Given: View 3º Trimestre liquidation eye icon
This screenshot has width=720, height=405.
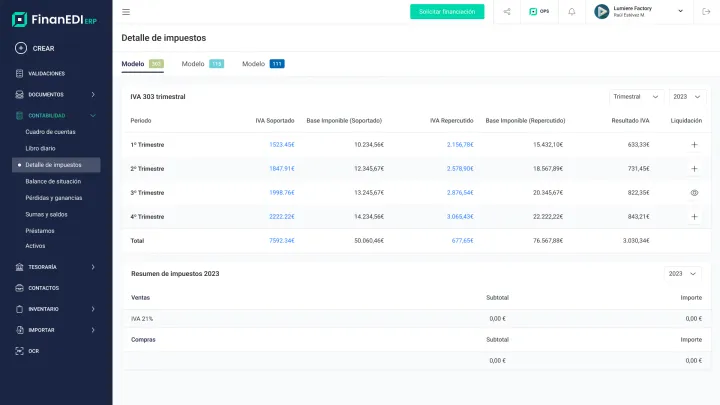Looking at the screenshot, I should pos(694,192).
